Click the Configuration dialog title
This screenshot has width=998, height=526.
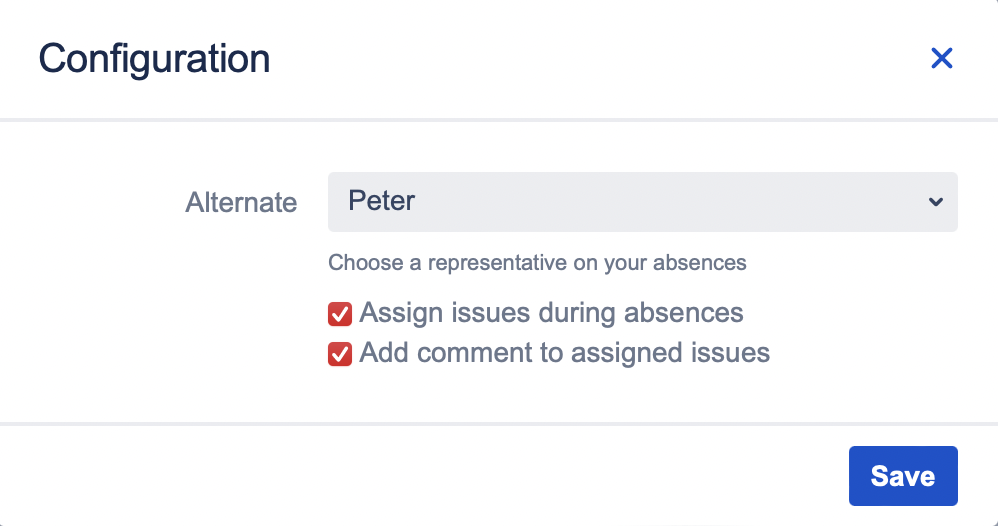[154, 59]
